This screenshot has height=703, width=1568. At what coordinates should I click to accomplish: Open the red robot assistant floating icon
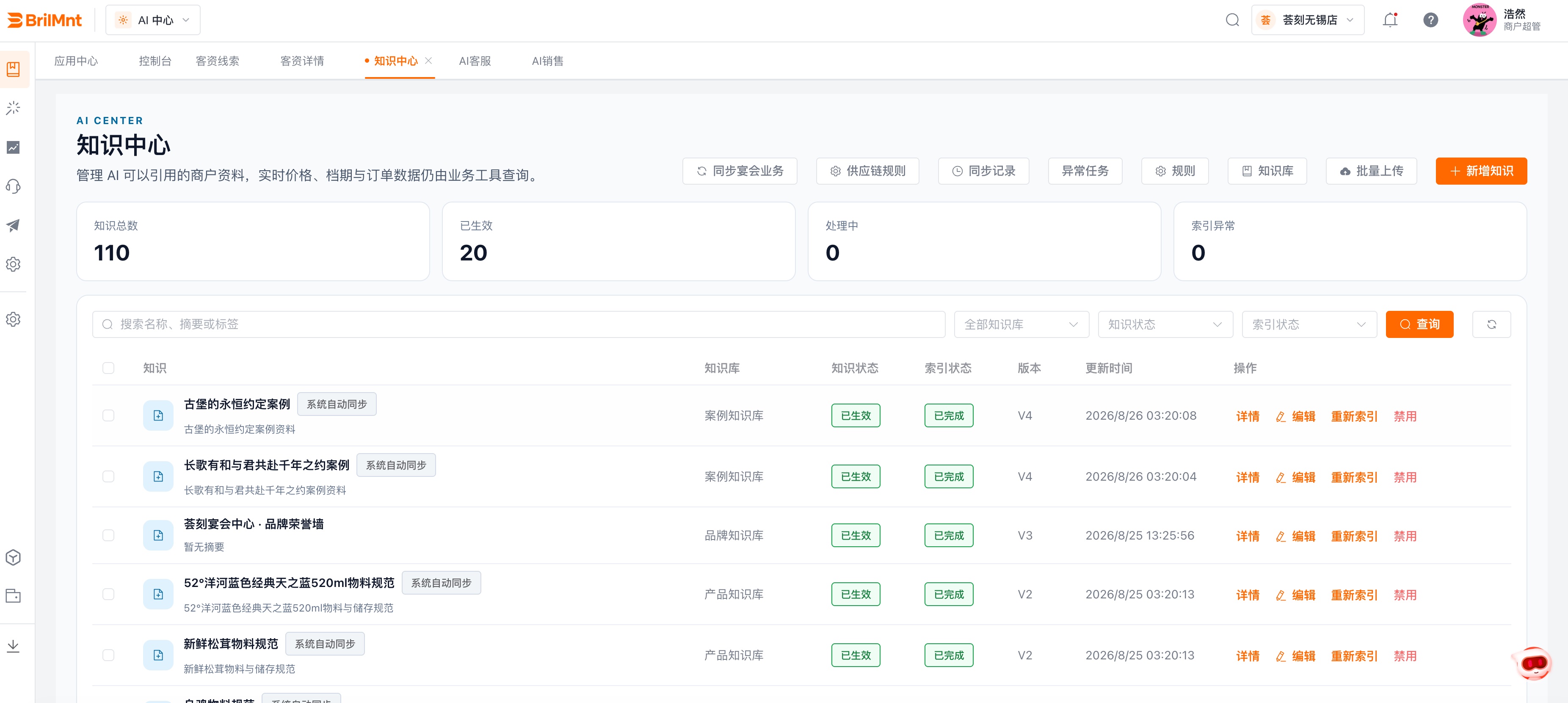pyautogui.click(x=1533, y=663)
